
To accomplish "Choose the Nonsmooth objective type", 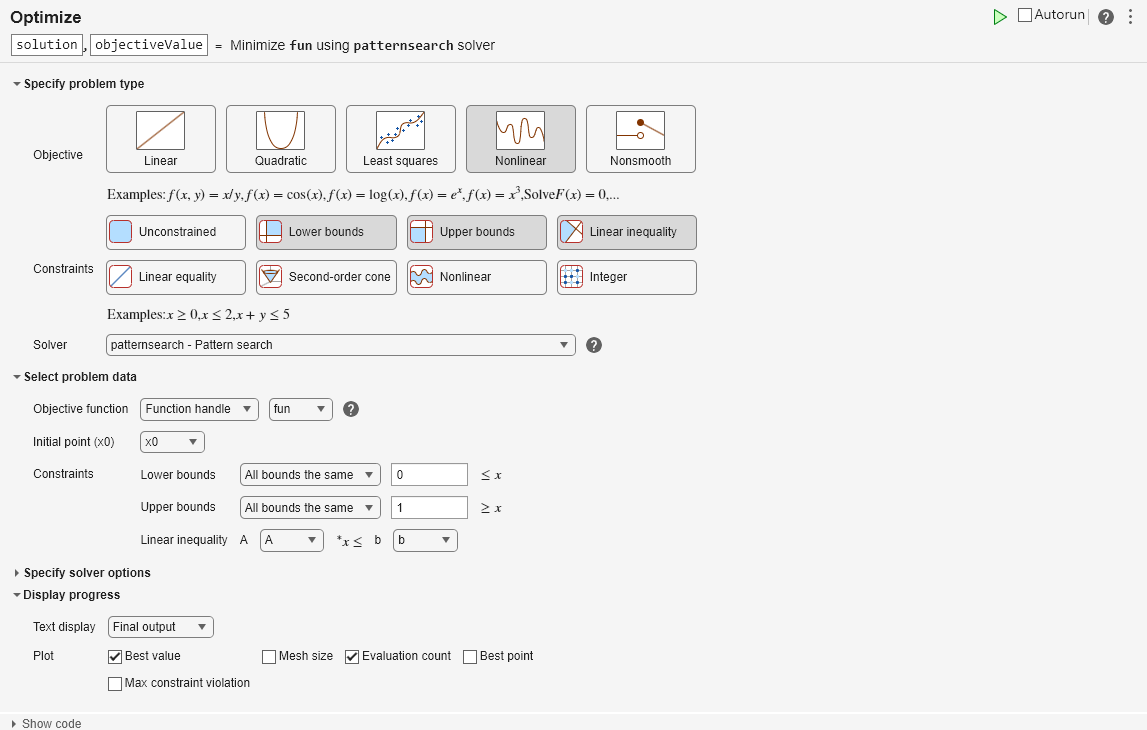I will (x=640, y=139).
